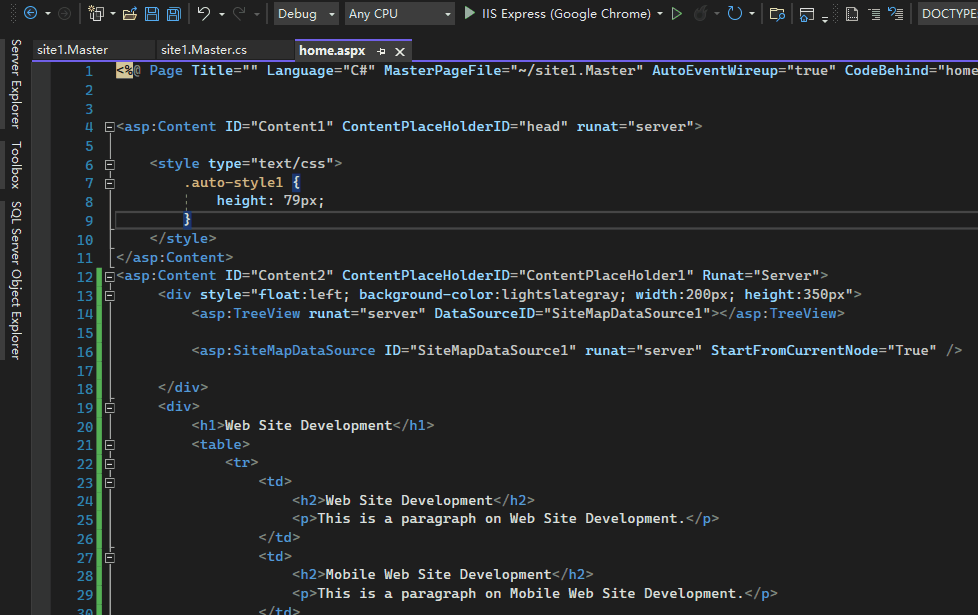Start debugging with IIS Express Google Chrome
The height and width of the screenshot is (615, 978).
pos(470,13)
